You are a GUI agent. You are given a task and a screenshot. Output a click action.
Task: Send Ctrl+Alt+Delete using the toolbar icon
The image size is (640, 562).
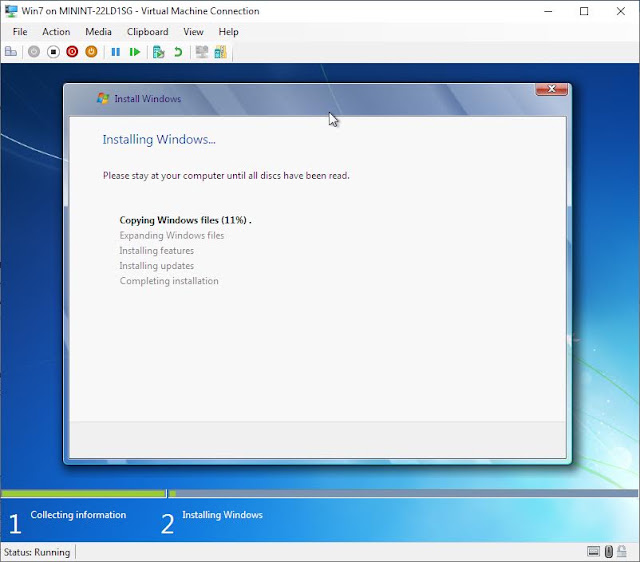tap(11, 52)
